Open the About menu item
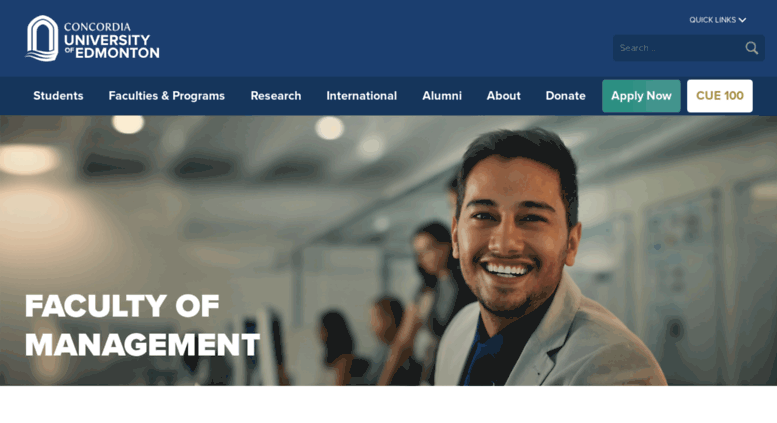777x423 pixels. click(503, 96)
